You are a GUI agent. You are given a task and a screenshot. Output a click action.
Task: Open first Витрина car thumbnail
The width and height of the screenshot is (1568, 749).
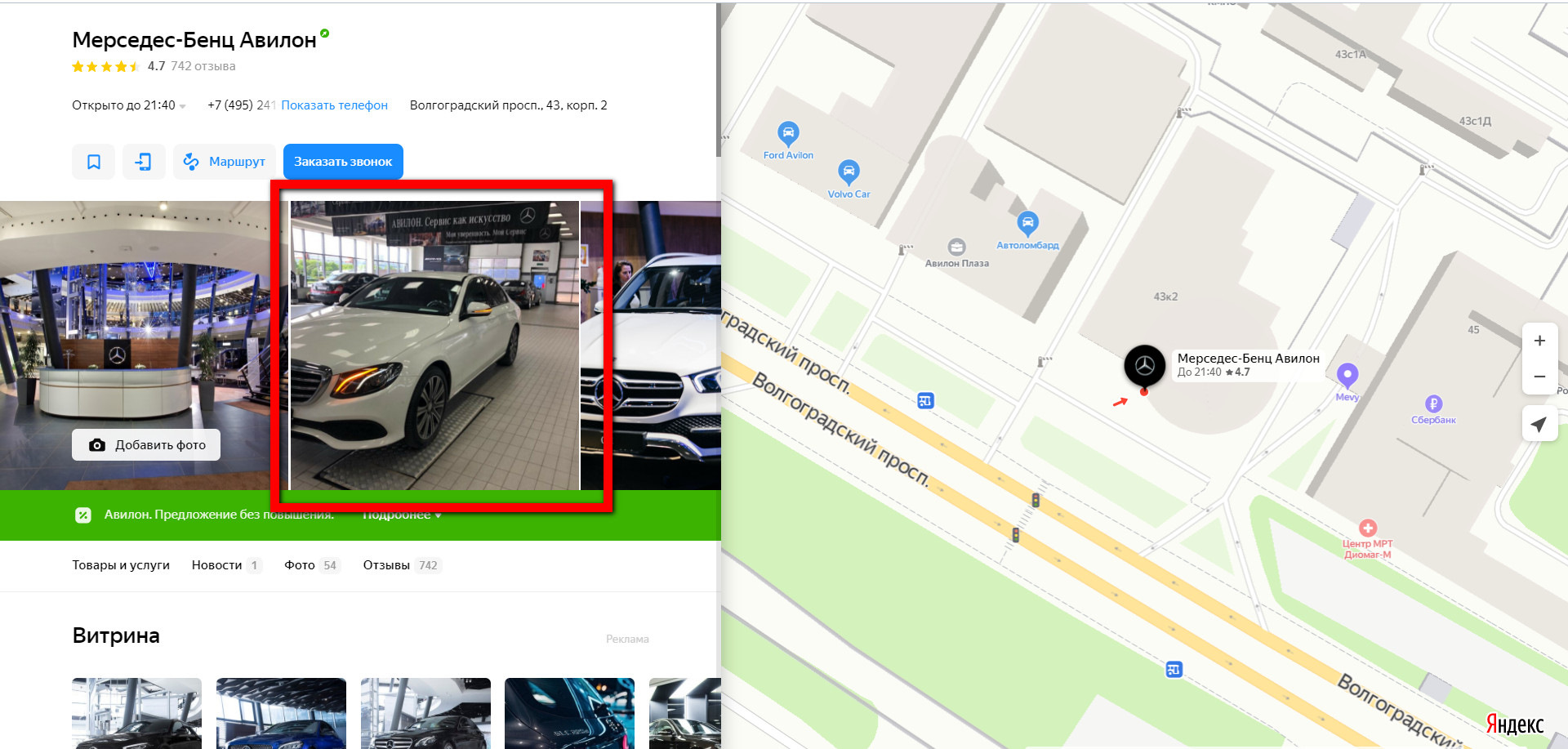click(x=136, y=713)
